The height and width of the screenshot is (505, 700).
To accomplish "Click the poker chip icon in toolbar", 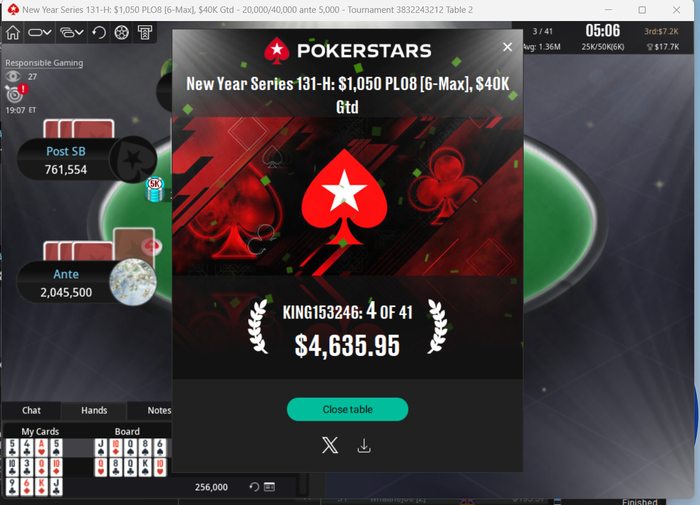I will (121, 33).
